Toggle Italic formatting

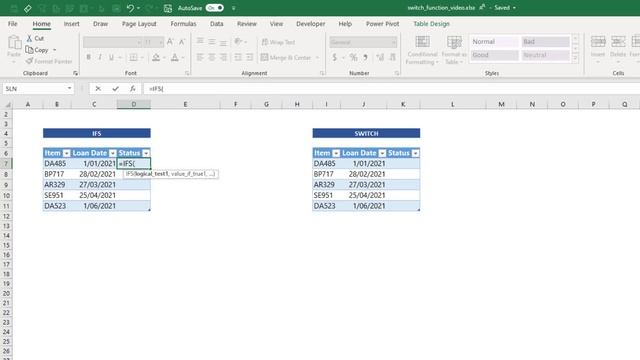[x=100, y=58]
